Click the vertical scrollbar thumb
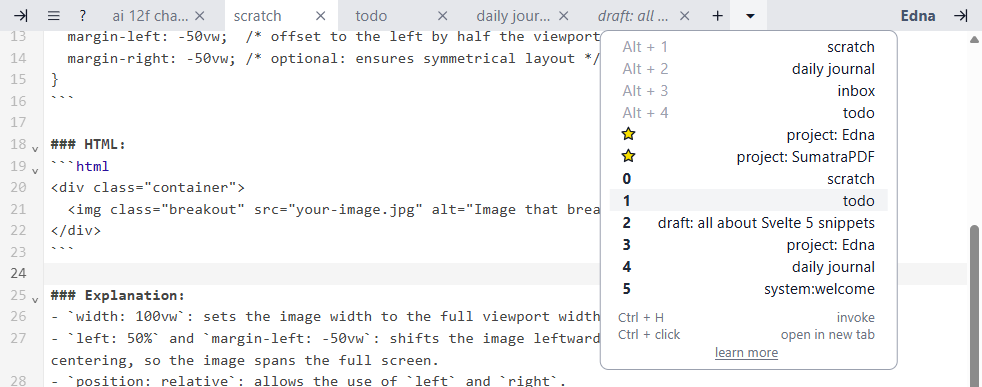982x387 pixels. point(974,301)
